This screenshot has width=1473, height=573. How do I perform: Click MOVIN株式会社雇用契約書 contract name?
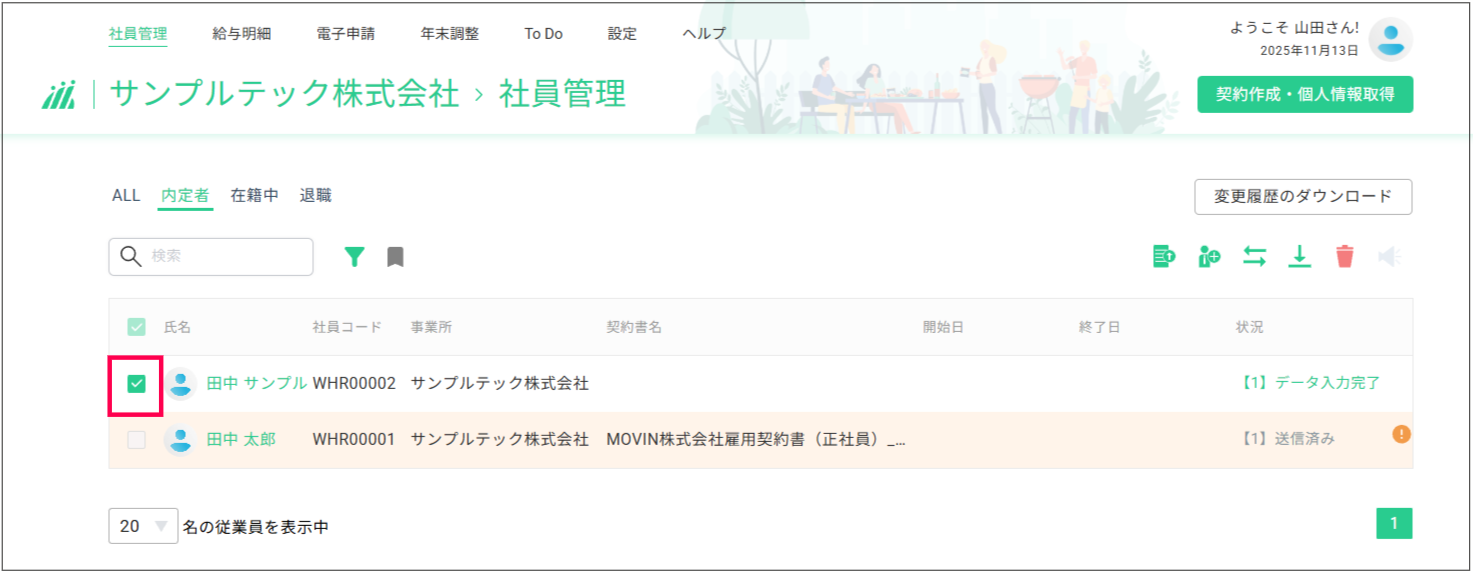(756, 440)
